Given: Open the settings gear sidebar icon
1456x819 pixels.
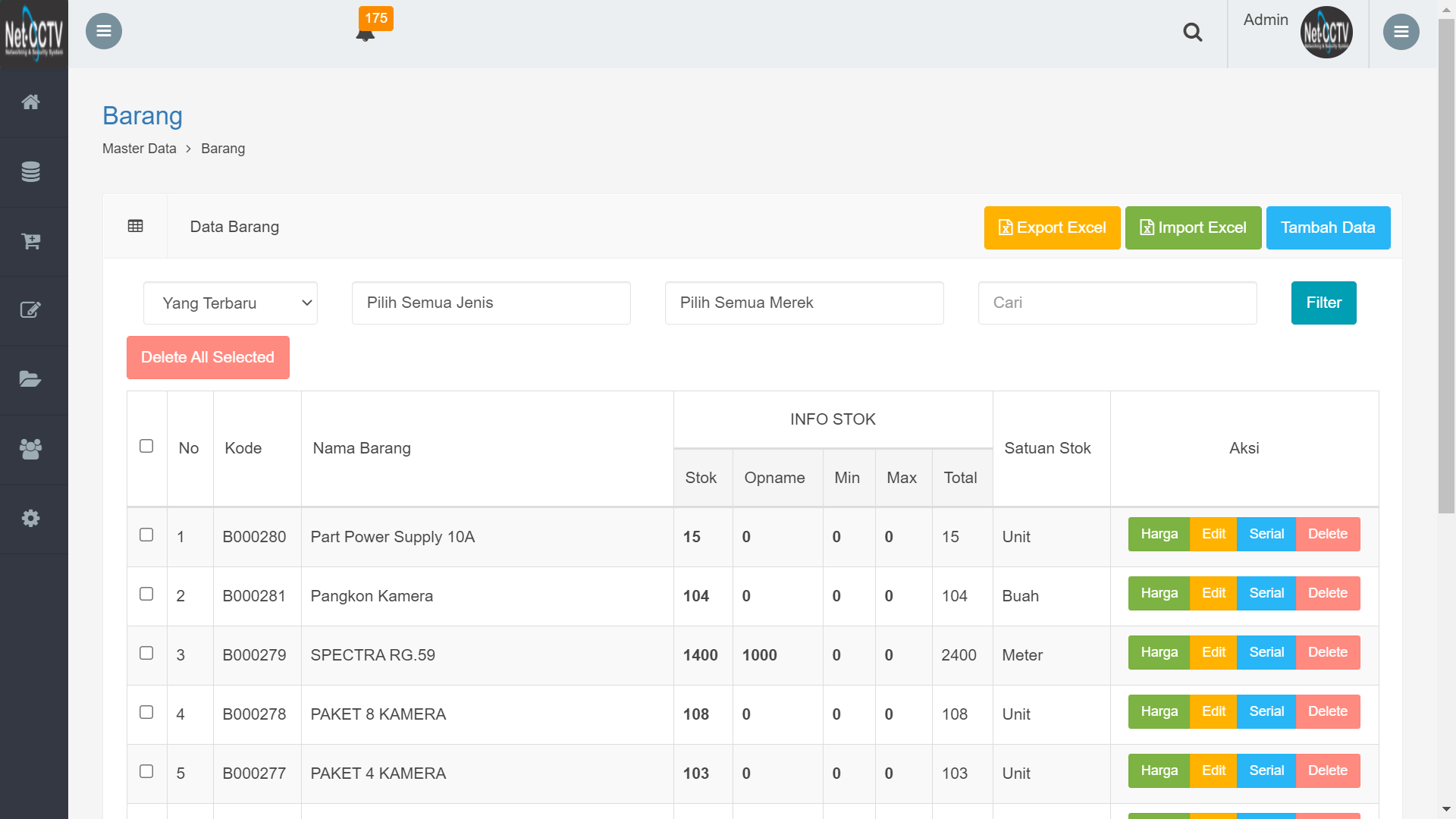Looking at the screenshot, I should click(x=31, y=518).
